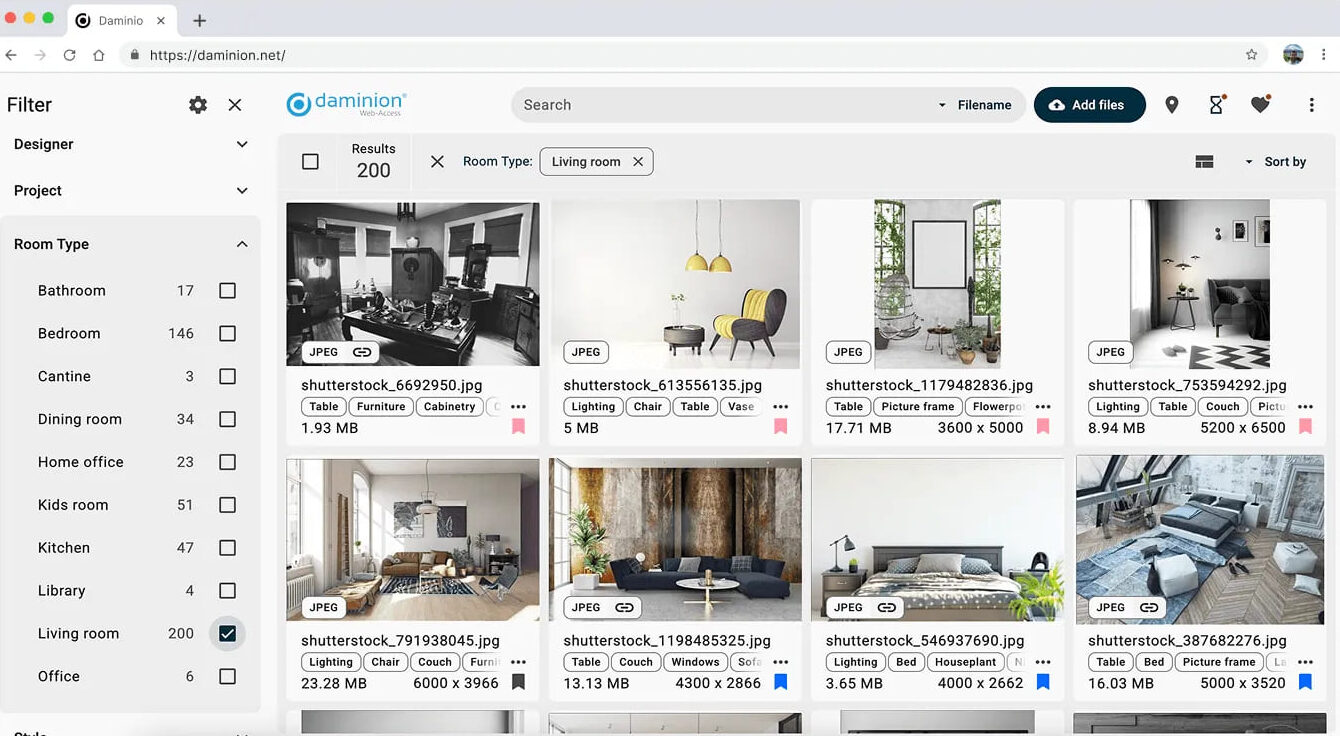Open the map location pin icon
Image resolution: width=1340 pixels, height=736 pixels.
pyautogui.click(x=1172, y=105)
